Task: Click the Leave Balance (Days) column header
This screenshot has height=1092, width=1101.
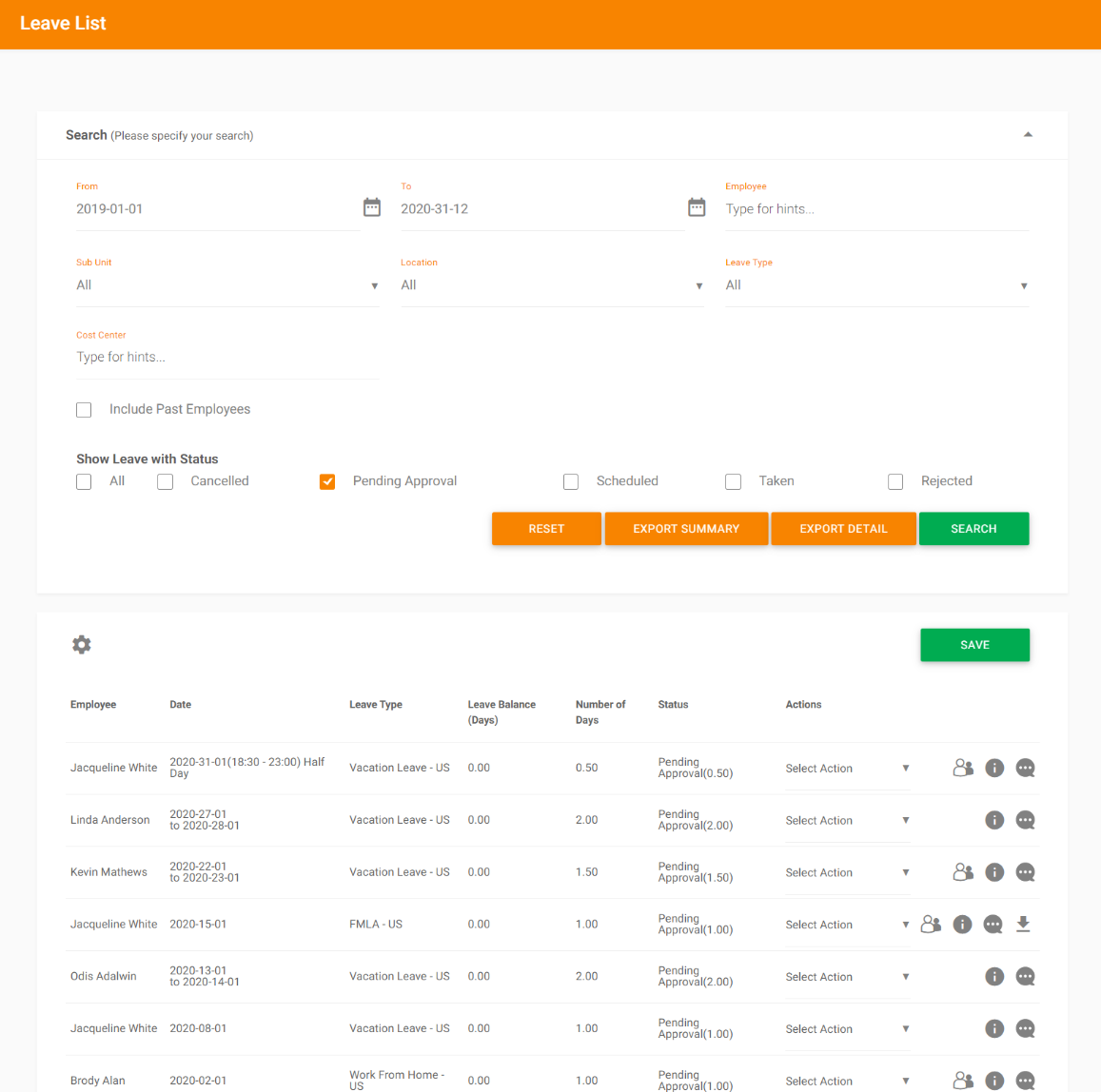Action: (x=501, y=712)
